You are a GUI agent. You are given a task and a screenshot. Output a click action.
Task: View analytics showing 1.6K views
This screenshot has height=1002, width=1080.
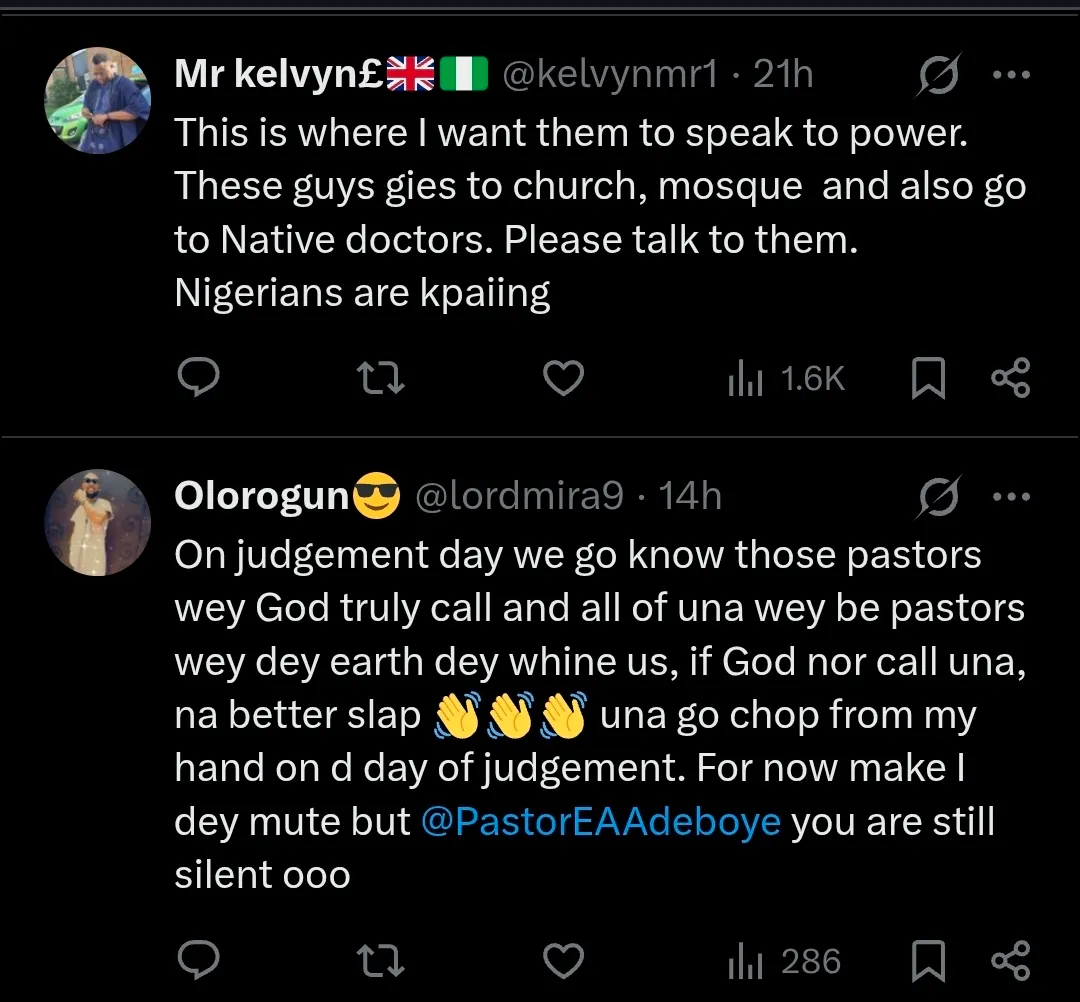point(787,379)
